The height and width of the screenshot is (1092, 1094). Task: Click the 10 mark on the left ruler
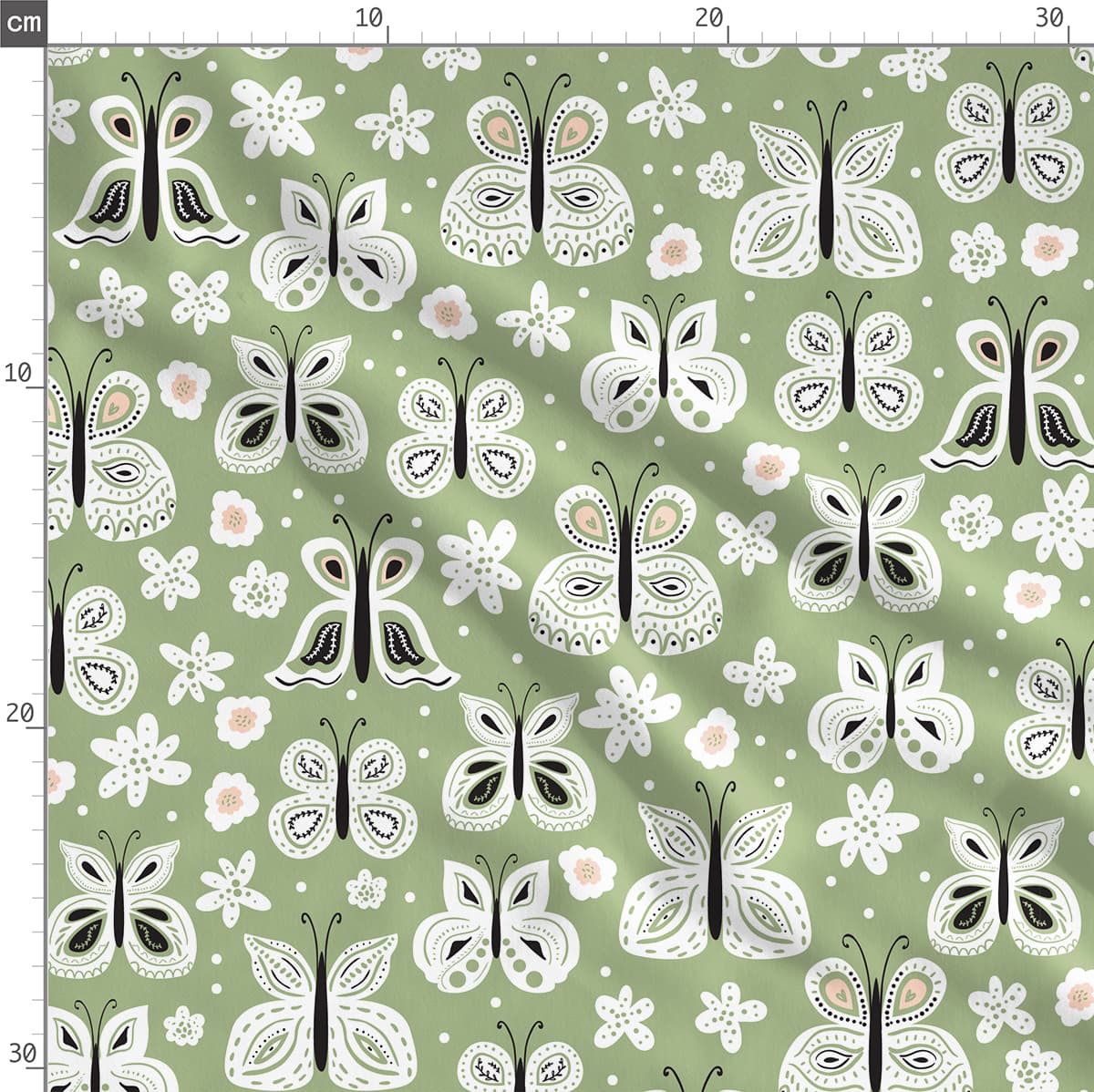coord(18,373)
